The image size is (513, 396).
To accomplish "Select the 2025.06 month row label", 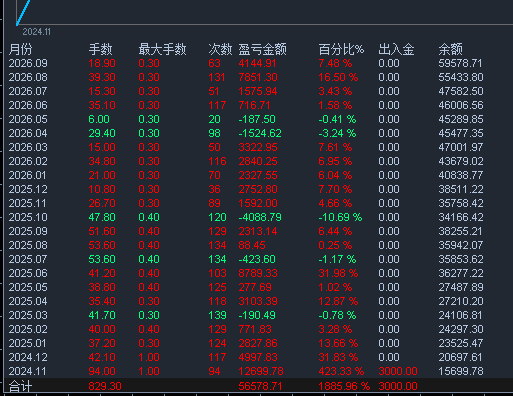I will [28, 273].
